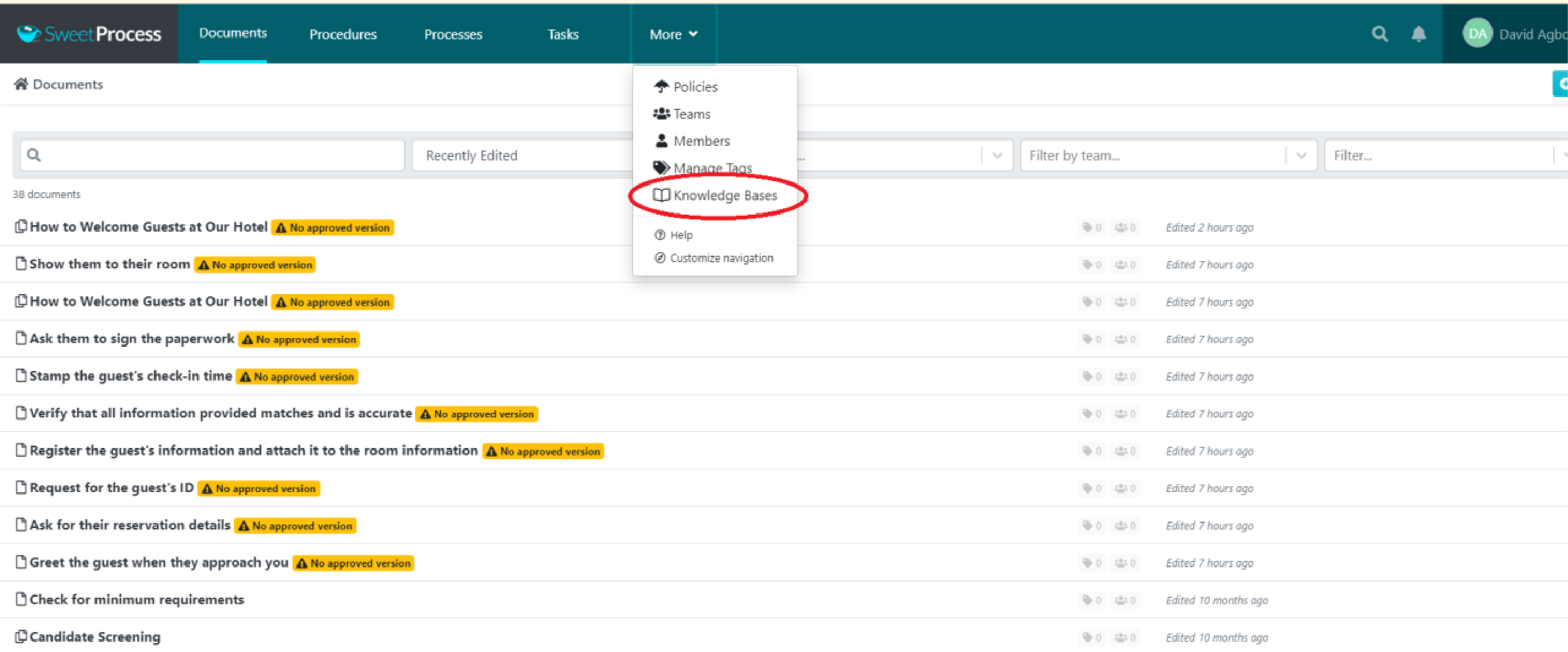The height and width of the screenshot is (652, 1568).
Task: Click Tasks in the top navigation
Action: pyautogui.click(x=562, y=33)
